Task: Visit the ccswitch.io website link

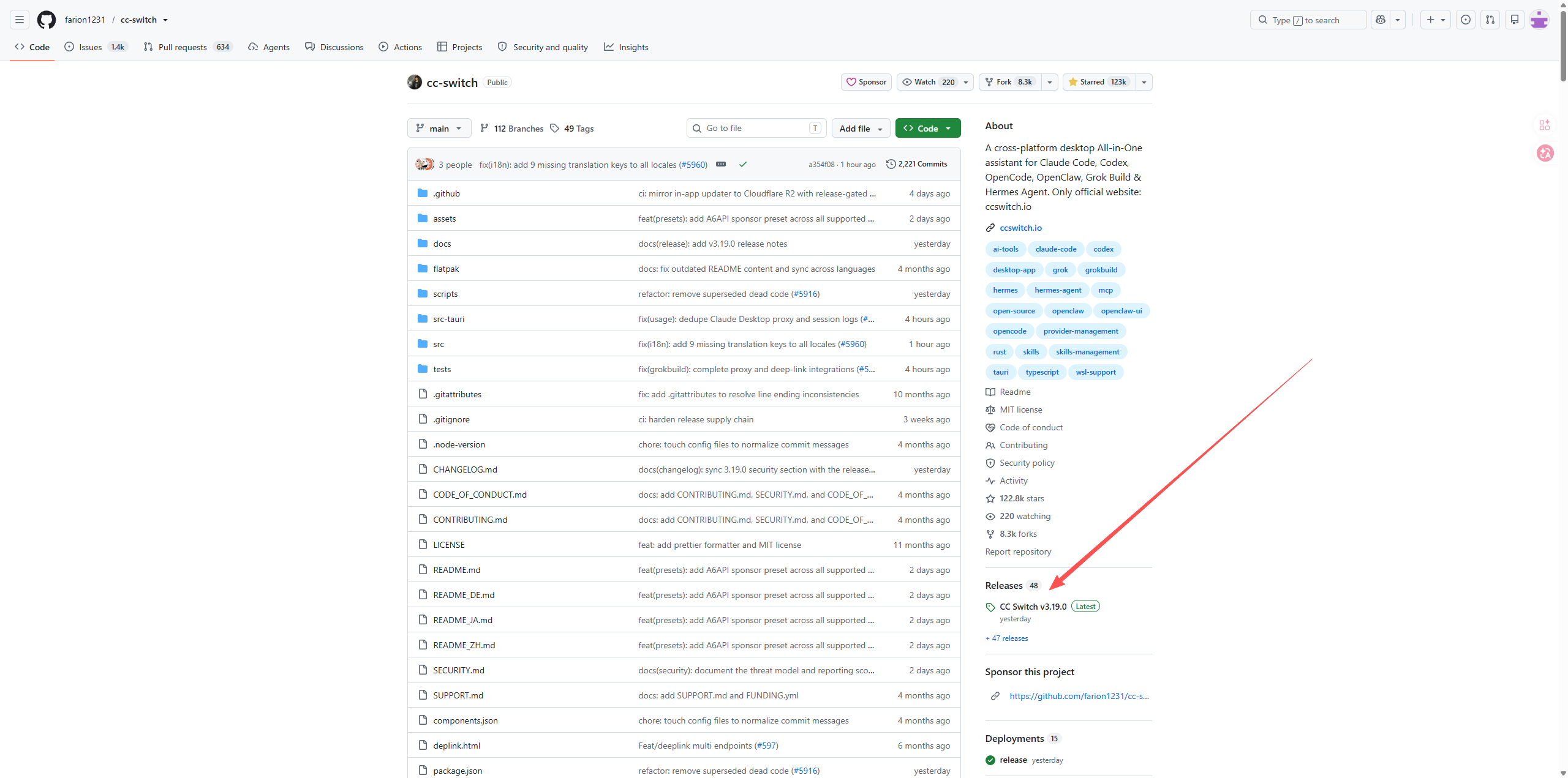Action: pos(1020,228)
